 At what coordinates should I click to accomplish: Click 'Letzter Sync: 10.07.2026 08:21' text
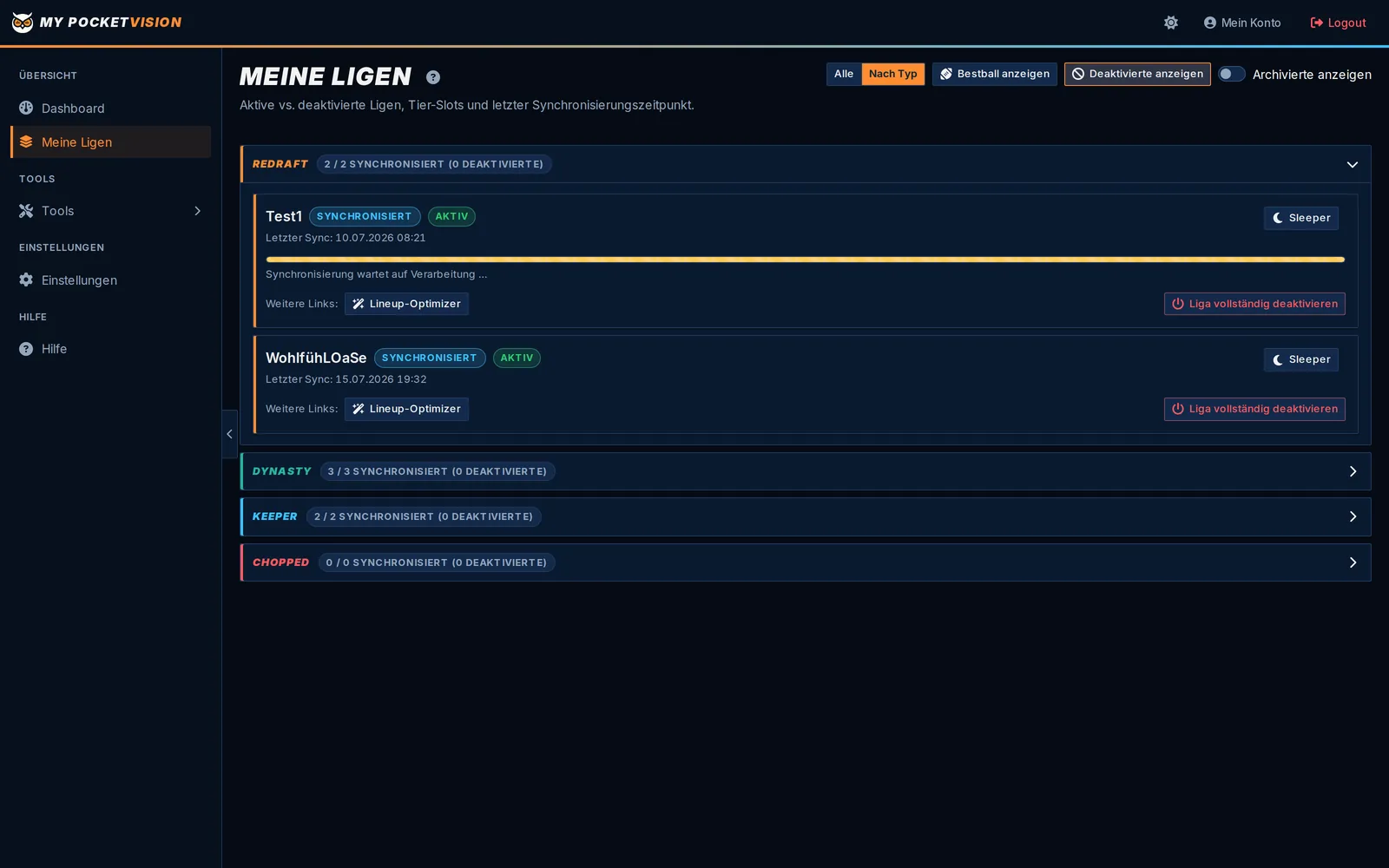tap(346, 238)
